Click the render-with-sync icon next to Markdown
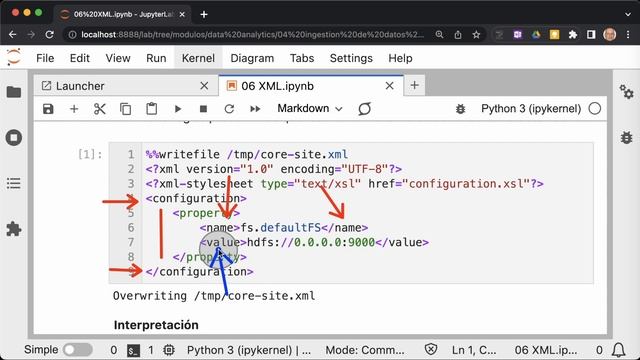The width and height of the screenshot is (640, 360). [364, 109]
